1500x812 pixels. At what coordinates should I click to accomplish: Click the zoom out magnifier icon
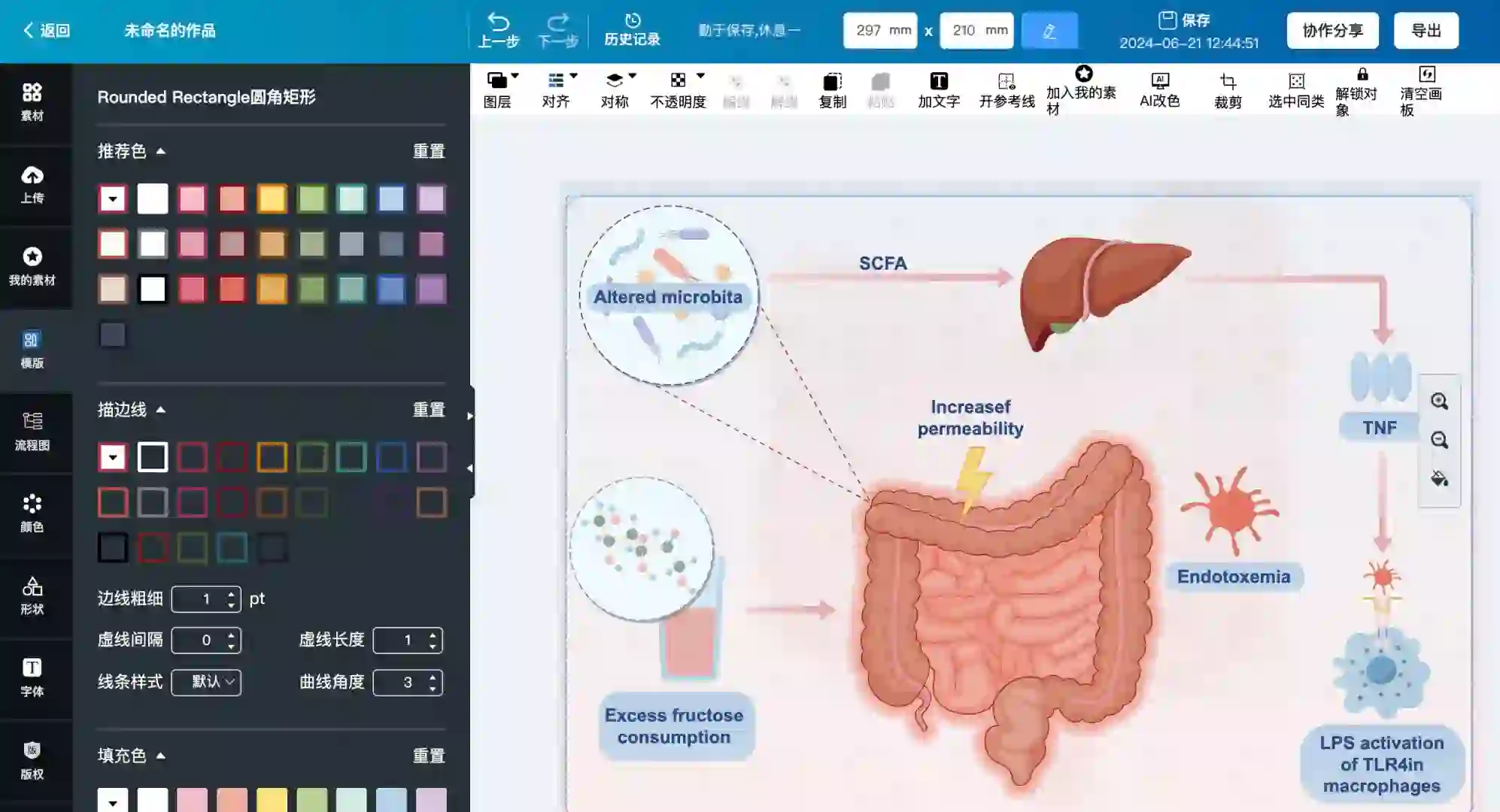click(1439, 440)
